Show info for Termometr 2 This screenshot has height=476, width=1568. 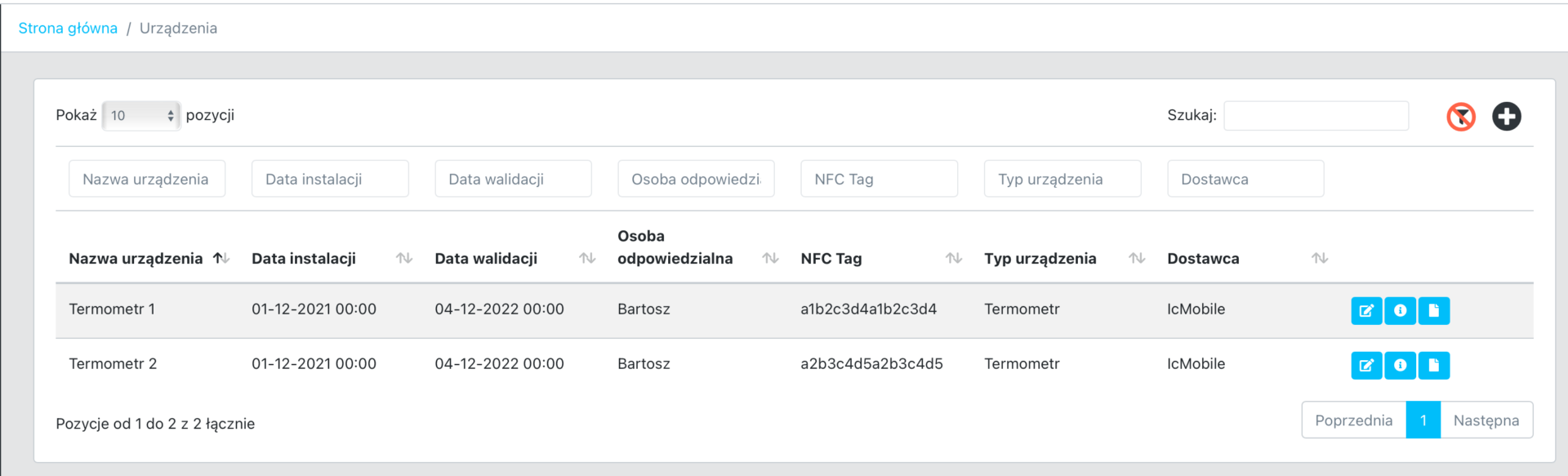[1400, 365]
